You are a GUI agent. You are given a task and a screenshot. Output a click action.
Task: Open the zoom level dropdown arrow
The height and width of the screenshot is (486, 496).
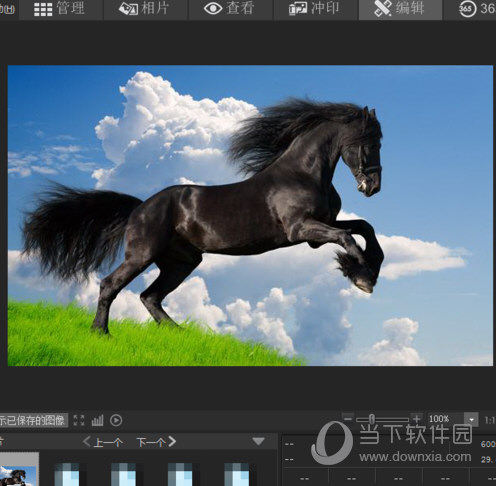pyautogui.click(x=471, y=419)
